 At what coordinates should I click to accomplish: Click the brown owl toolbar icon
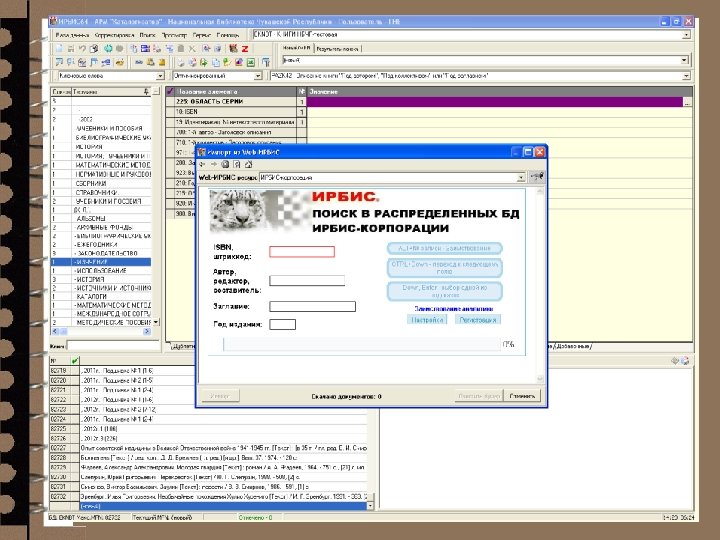(233, 48)
